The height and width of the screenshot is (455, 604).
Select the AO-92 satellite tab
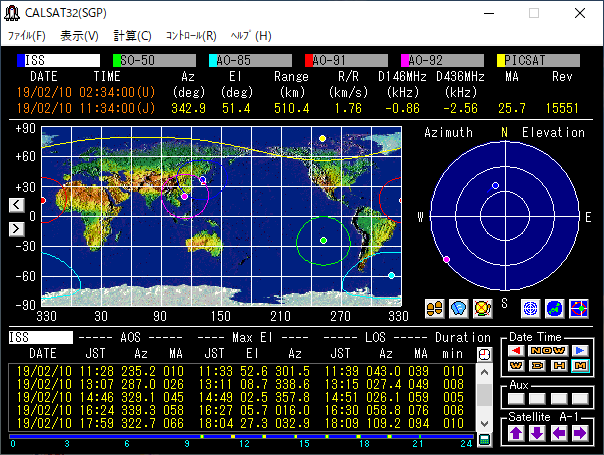tap(442, 60)
